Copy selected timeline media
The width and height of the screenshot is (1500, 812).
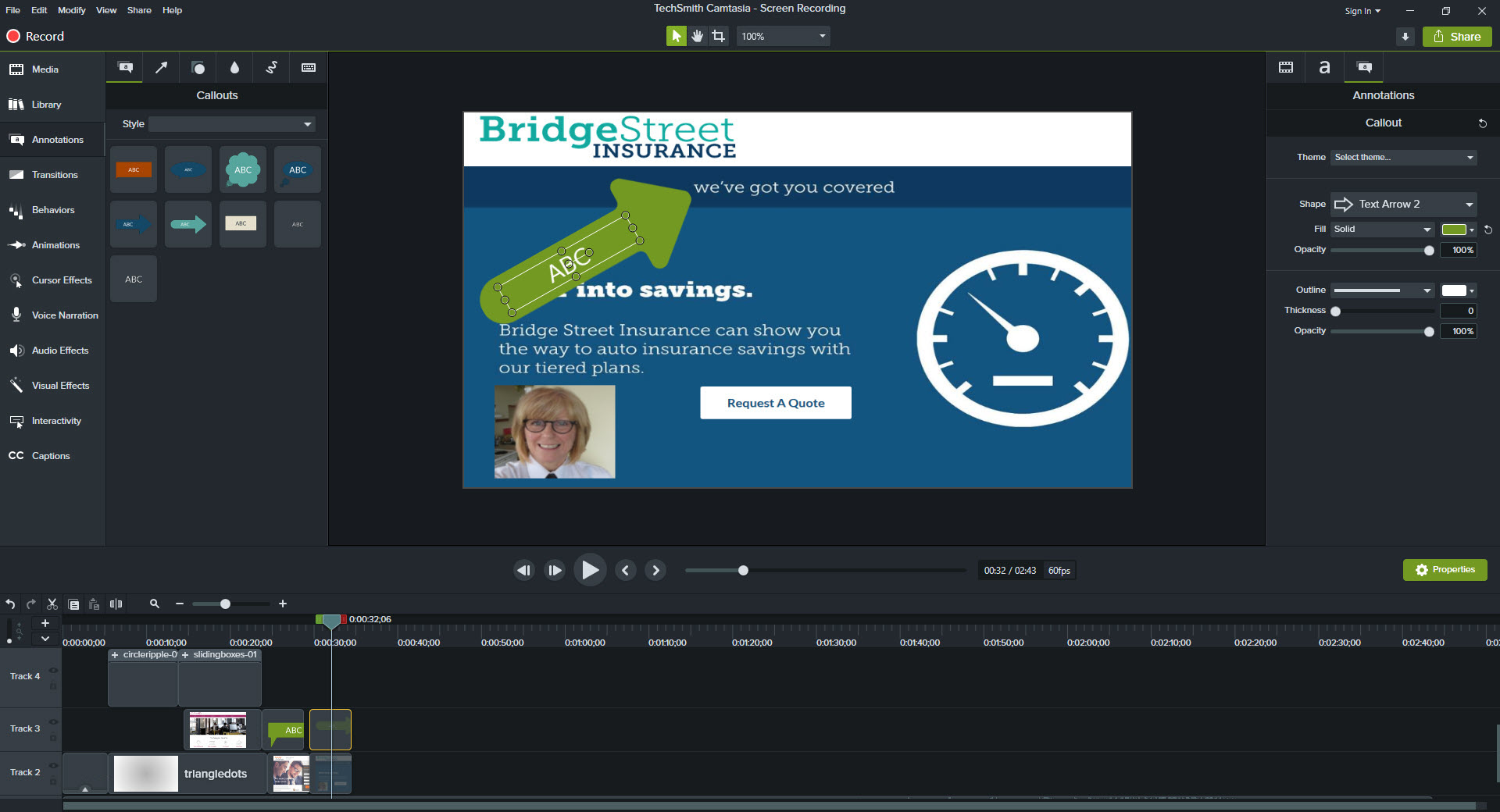(x=73, y=604)
